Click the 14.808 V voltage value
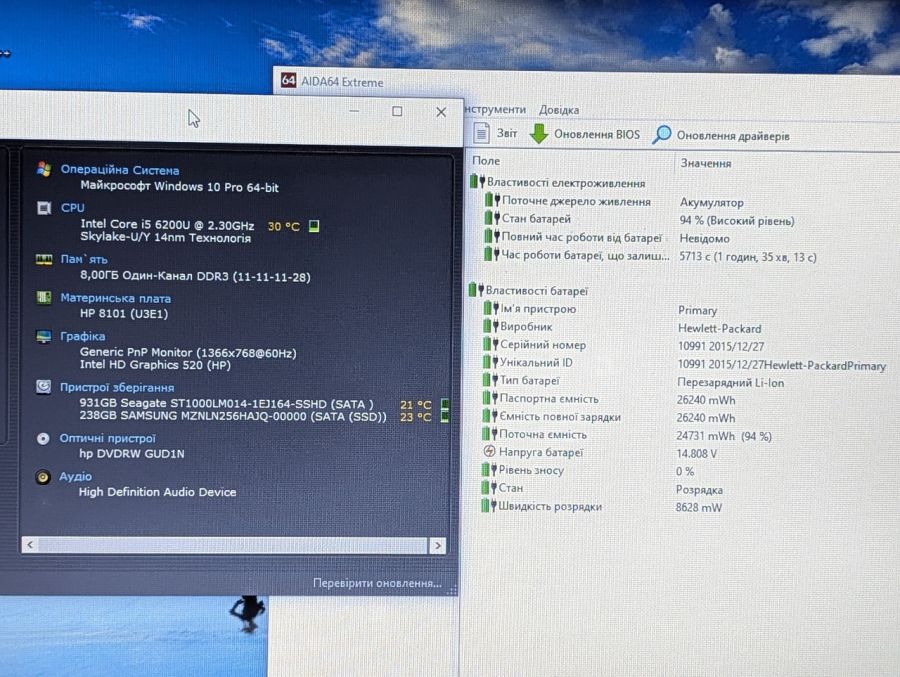This screenshot has width=900, height=677. point(696,454)
